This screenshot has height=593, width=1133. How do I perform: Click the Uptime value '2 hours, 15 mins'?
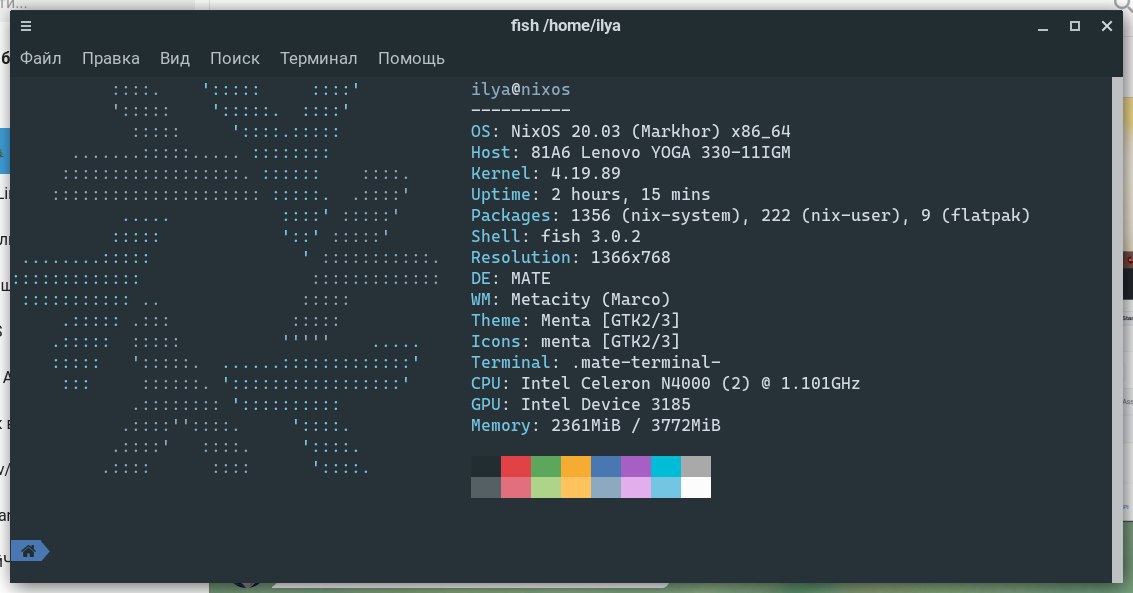point(631,194)
